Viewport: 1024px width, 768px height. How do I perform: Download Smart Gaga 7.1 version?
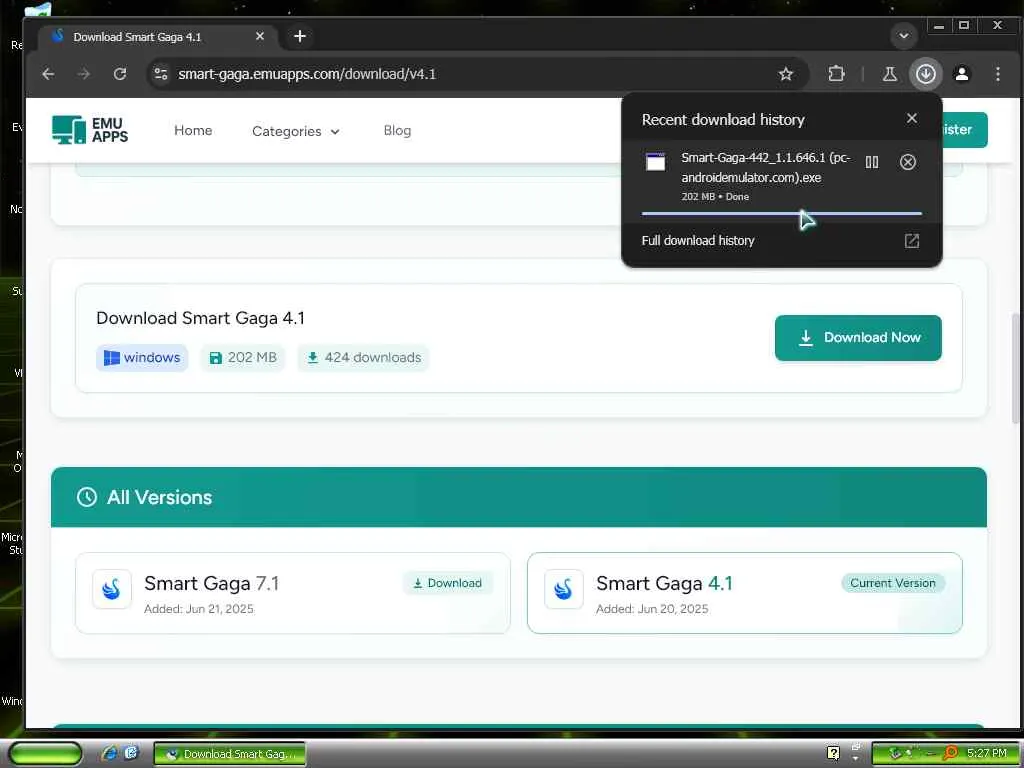448,583
